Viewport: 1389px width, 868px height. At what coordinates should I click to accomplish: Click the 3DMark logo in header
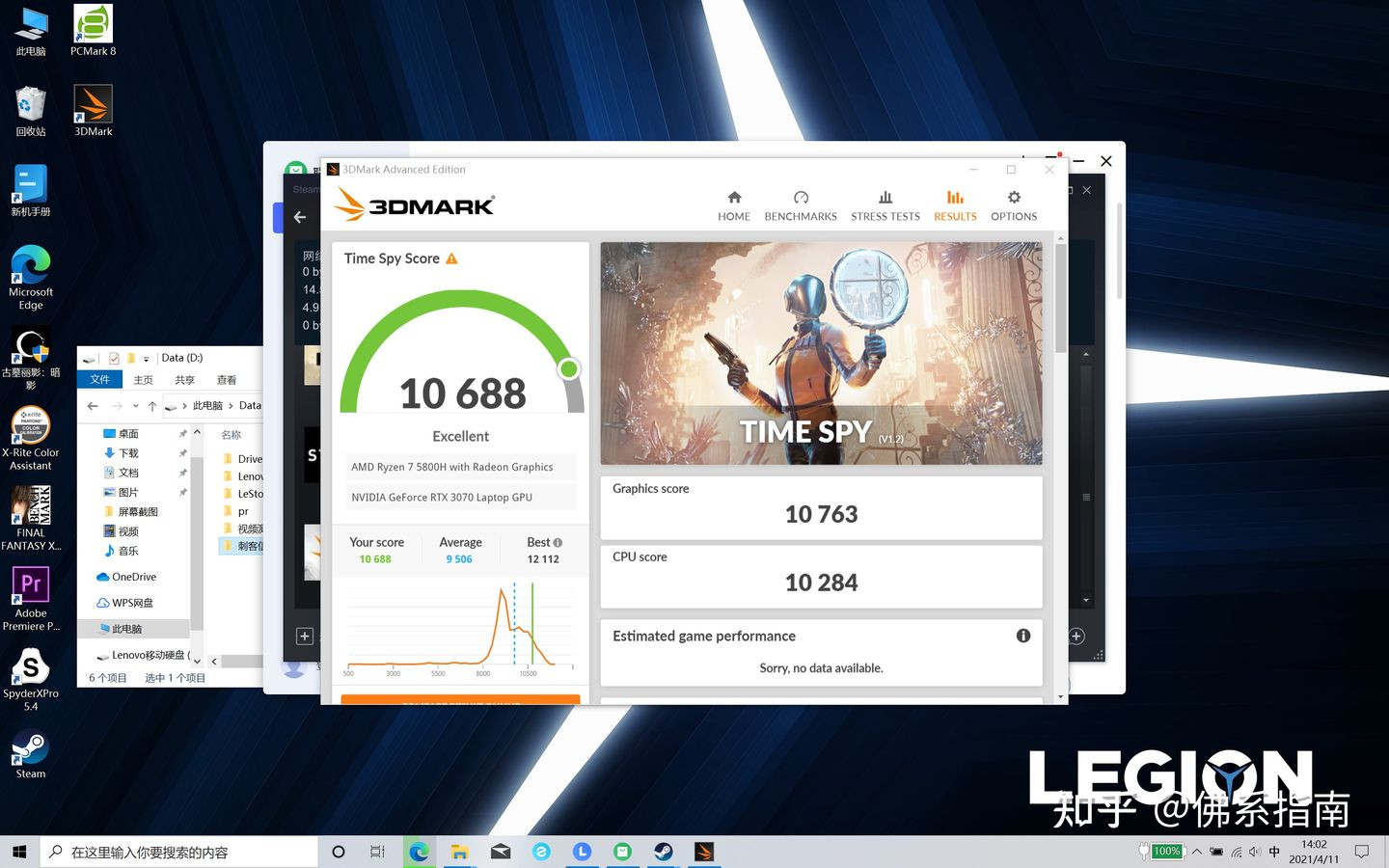coord(415,204)
